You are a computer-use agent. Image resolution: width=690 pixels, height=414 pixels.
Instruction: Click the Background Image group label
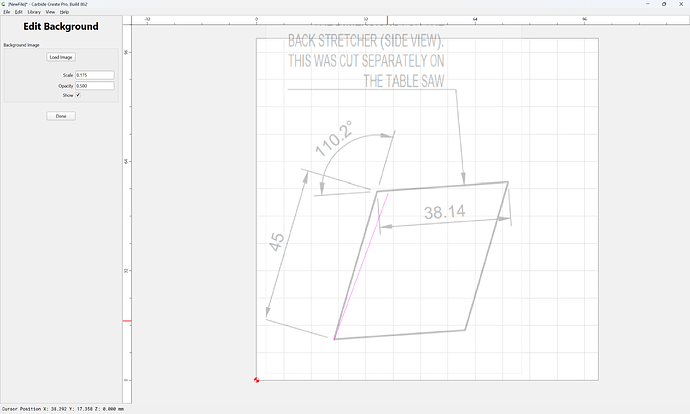[22, 45]
